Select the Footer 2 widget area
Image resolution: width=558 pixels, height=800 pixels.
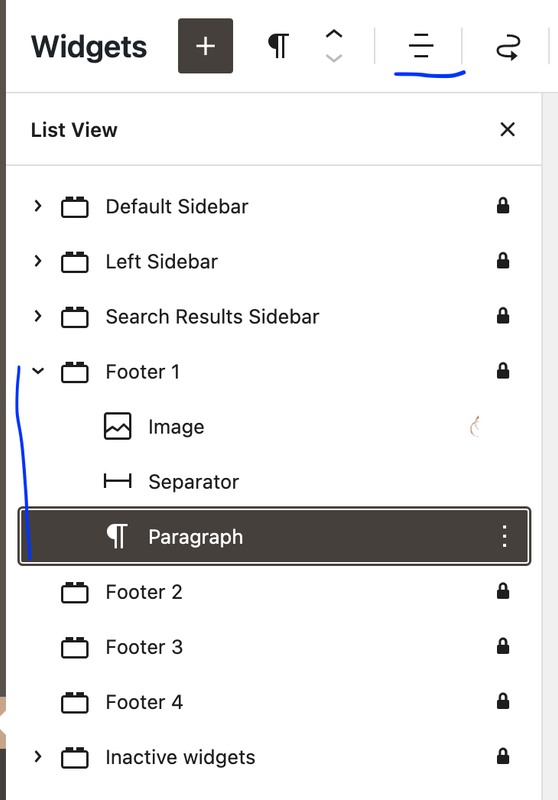(x=274, y=592)
